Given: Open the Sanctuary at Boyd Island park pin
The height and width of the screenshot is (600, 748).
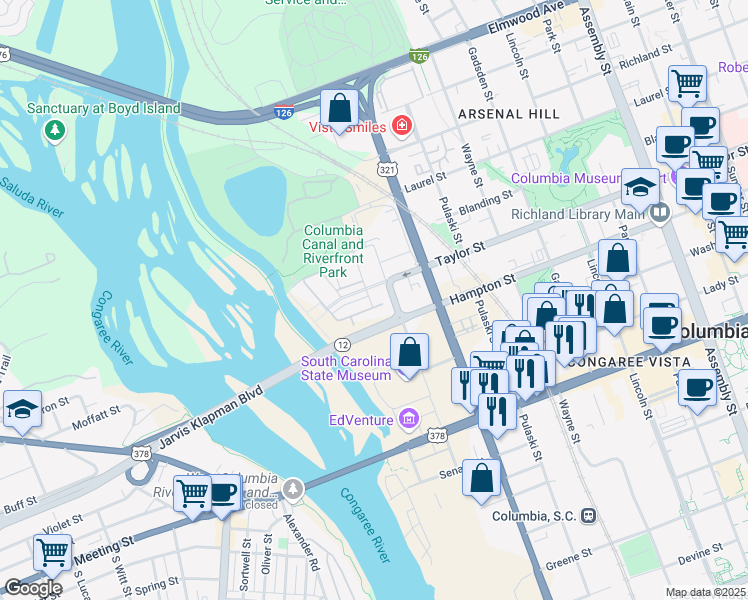Looking at the screenshot, I should click(55, 130).
